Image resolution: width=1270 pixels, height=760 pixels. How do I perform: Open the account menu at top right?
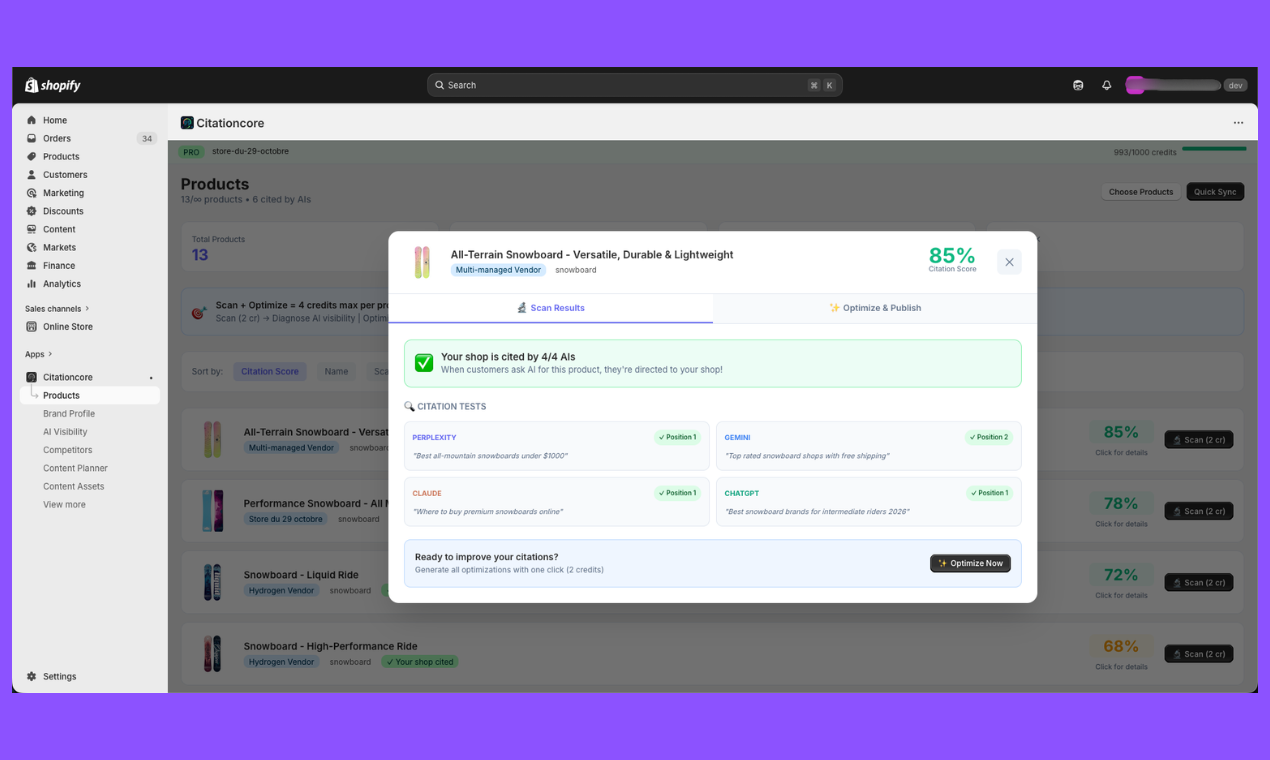1187,85
